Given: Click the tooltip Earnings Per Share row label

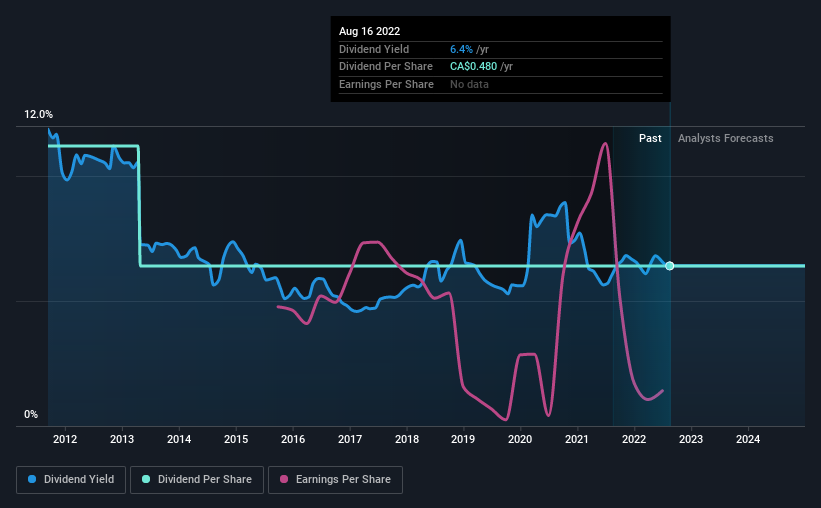Looking at the screenshot, I should pyautogui.click(x=386, y=84).
